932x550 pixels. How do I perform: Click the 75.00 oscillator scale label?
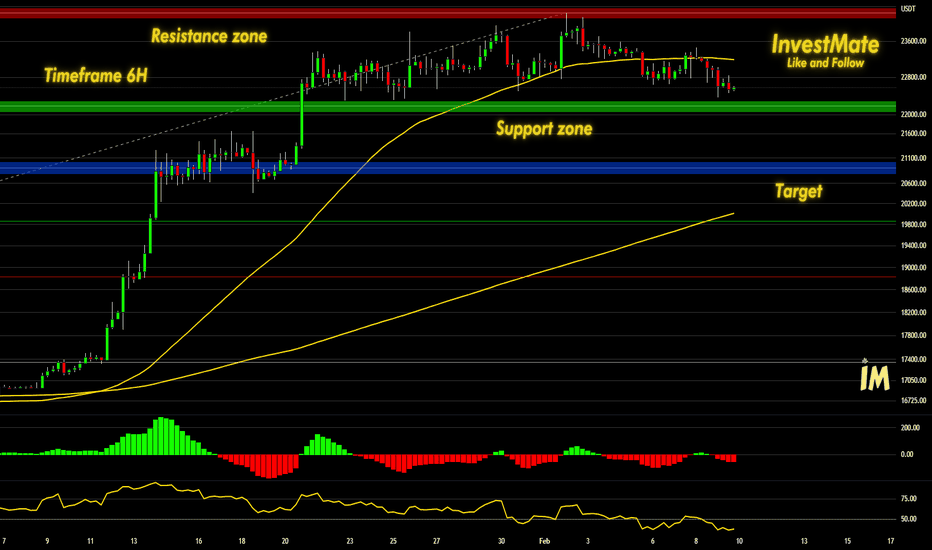(x=908, y=499)
